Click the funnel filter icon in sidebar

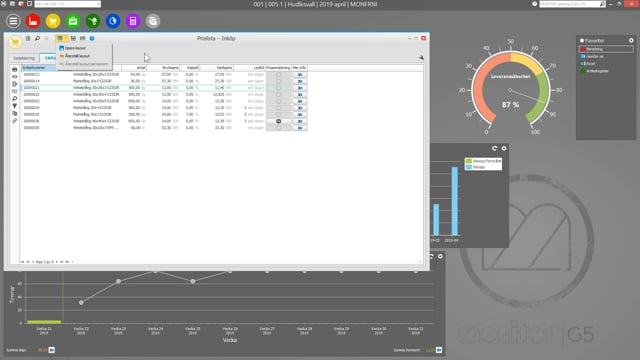click(x=15, y=106)
